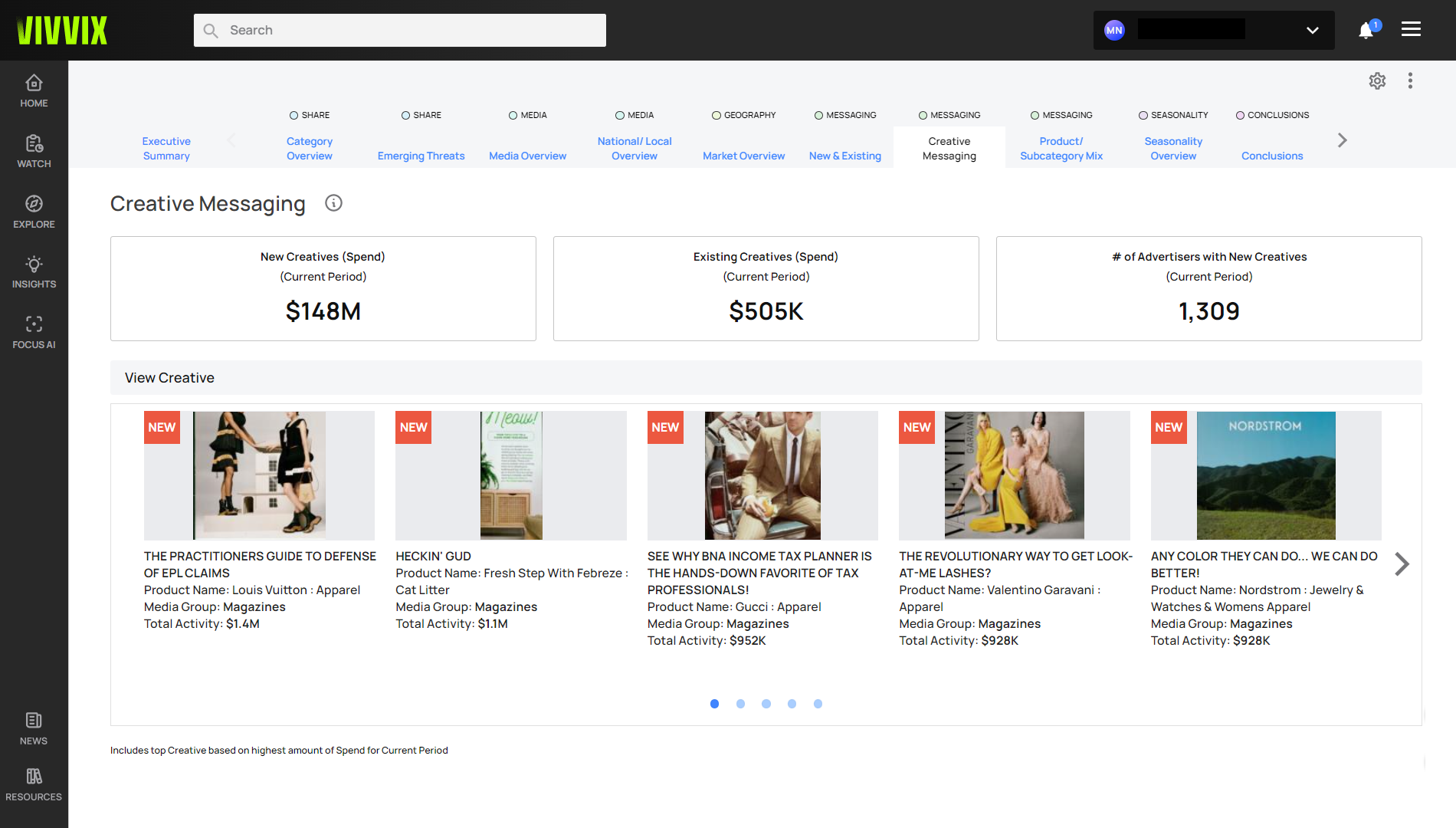
Task: Select the Geography radio circle
Action: [x=717, y=116]
